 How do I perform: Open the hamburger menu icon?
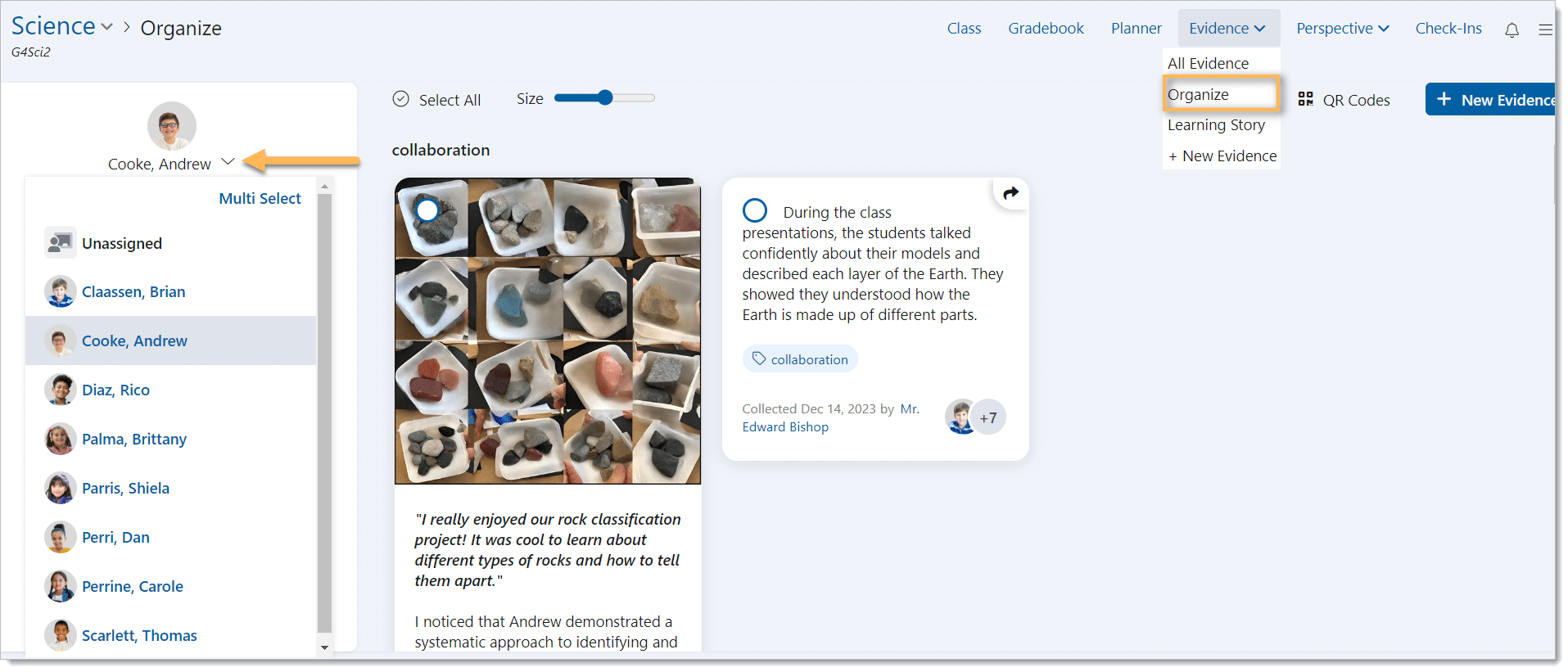pyautogui.click(x=1545, y=29)
